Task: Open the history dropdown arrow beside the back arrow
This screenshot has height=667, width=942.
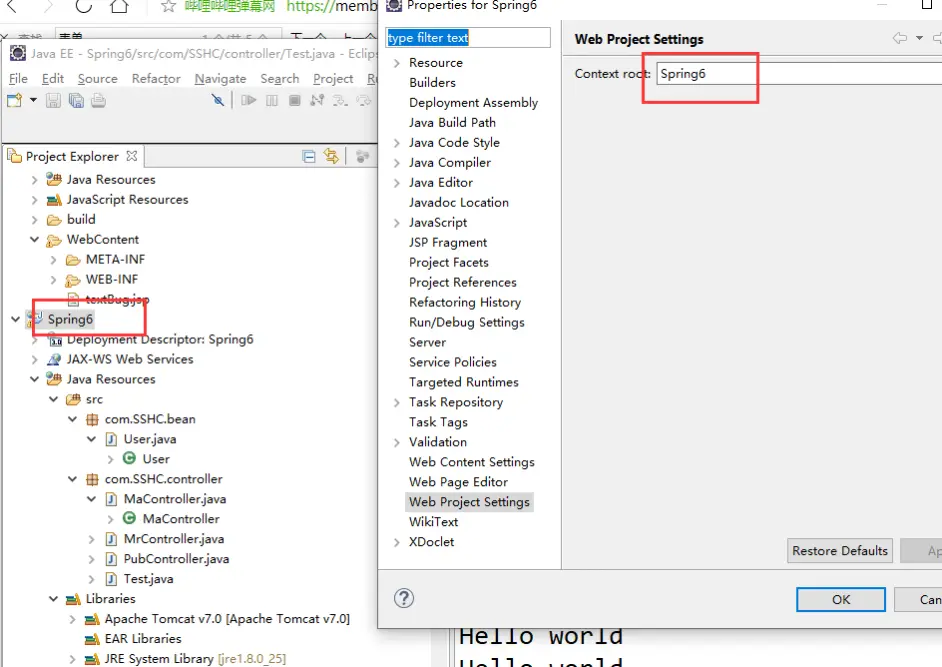Action: pos(919,38)
